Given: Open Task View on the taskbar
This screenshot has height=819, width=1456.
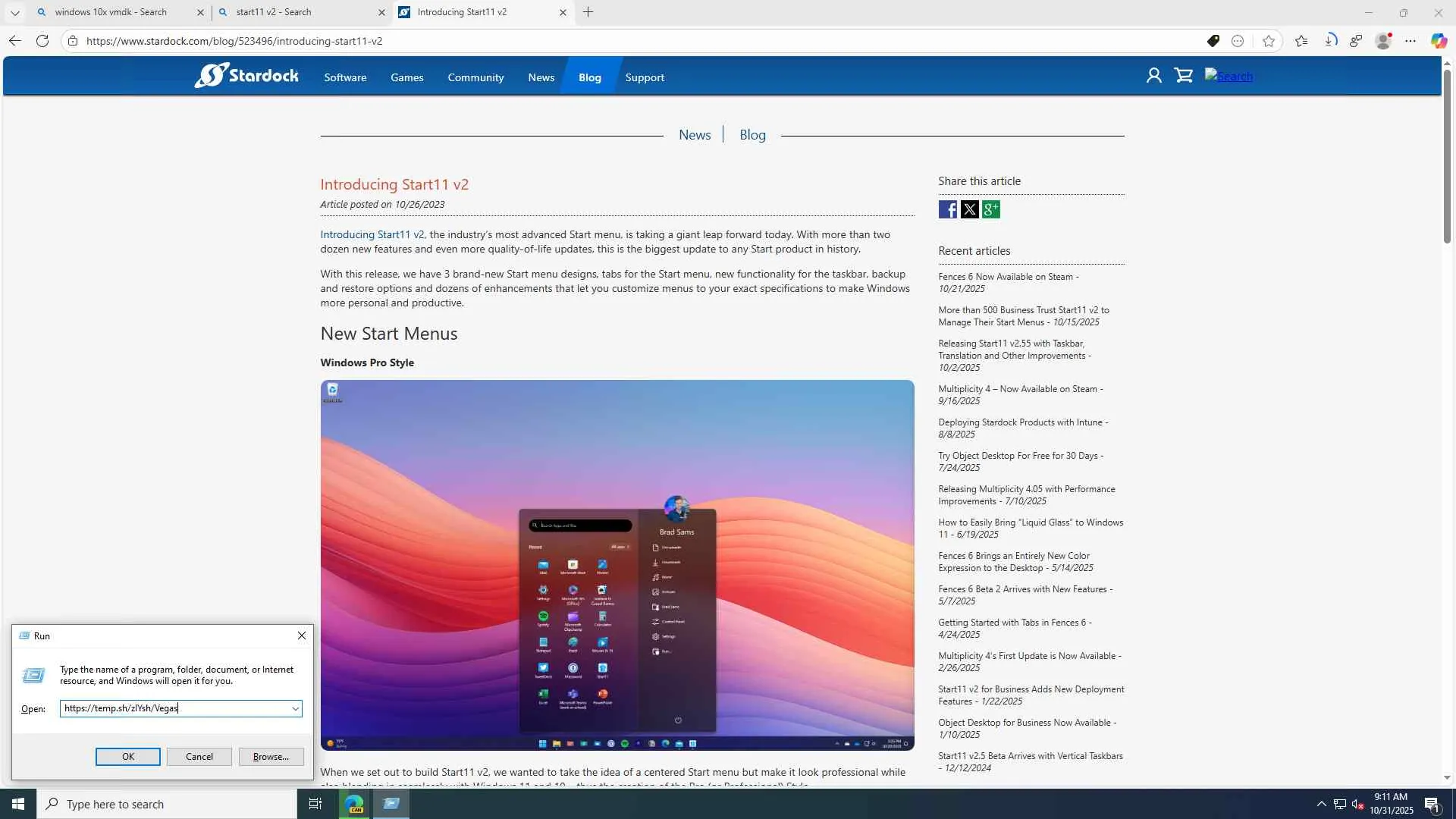Looking at the screenshot, I should pos(315,804).
